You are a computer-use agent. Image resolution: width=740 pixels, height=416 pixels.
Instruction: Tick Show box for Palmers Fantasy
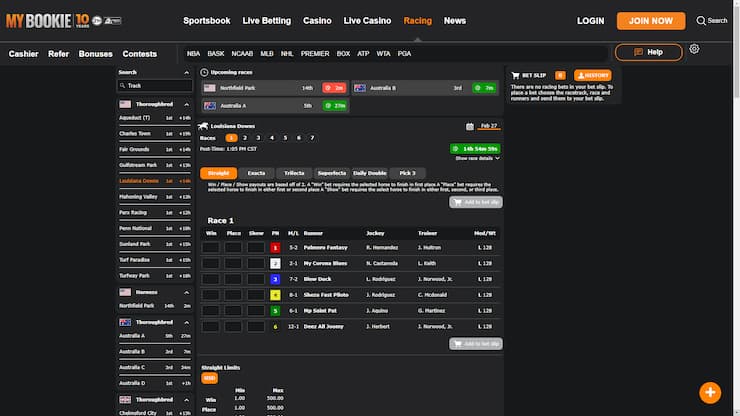[x=256, y=247]
